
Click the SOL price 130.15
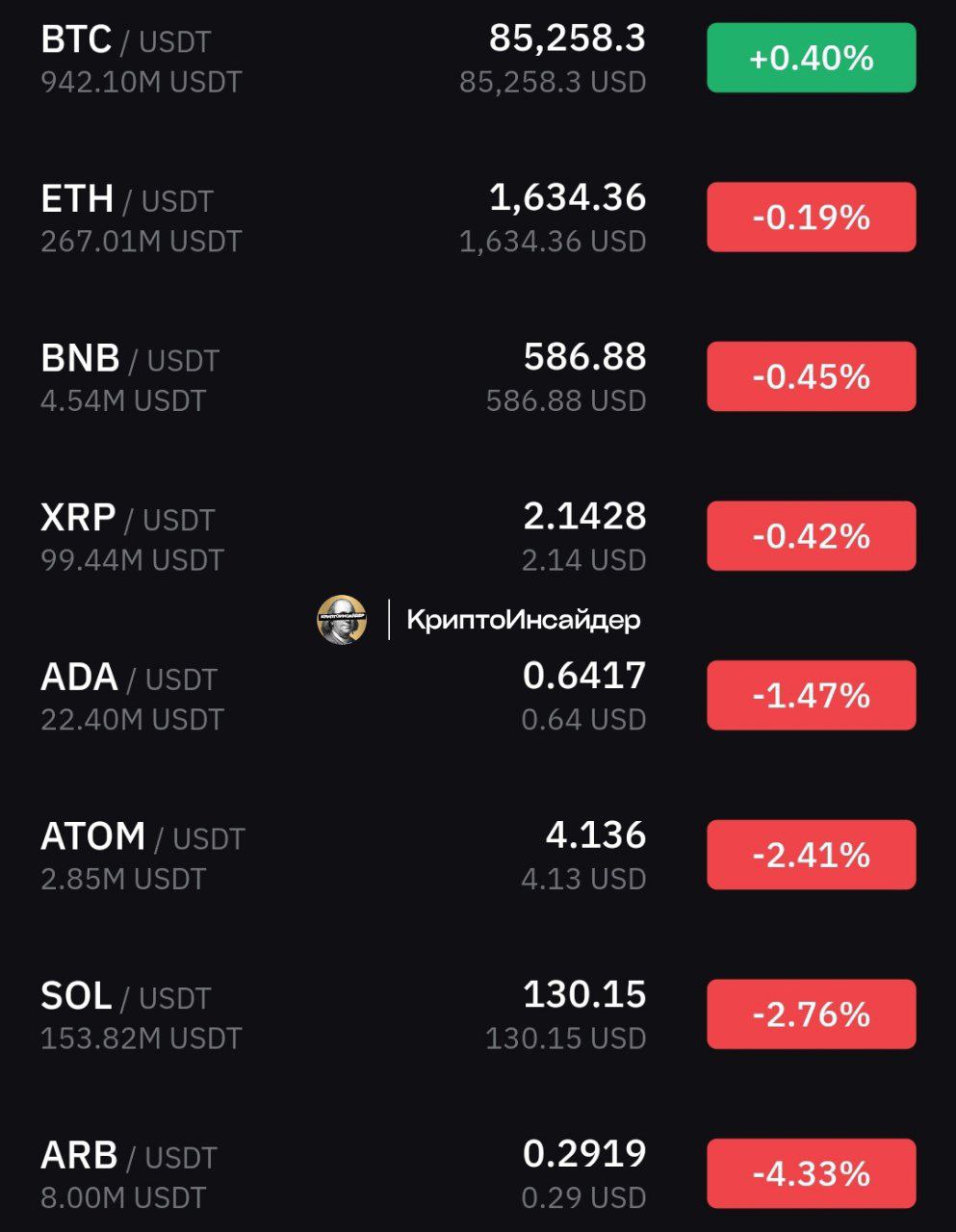[x=583, y=994]
